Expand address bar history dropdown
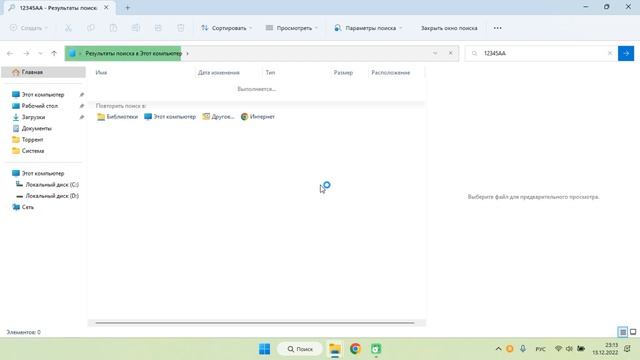The height and width of the screenshot is (360, 640). tap(435, 53)
